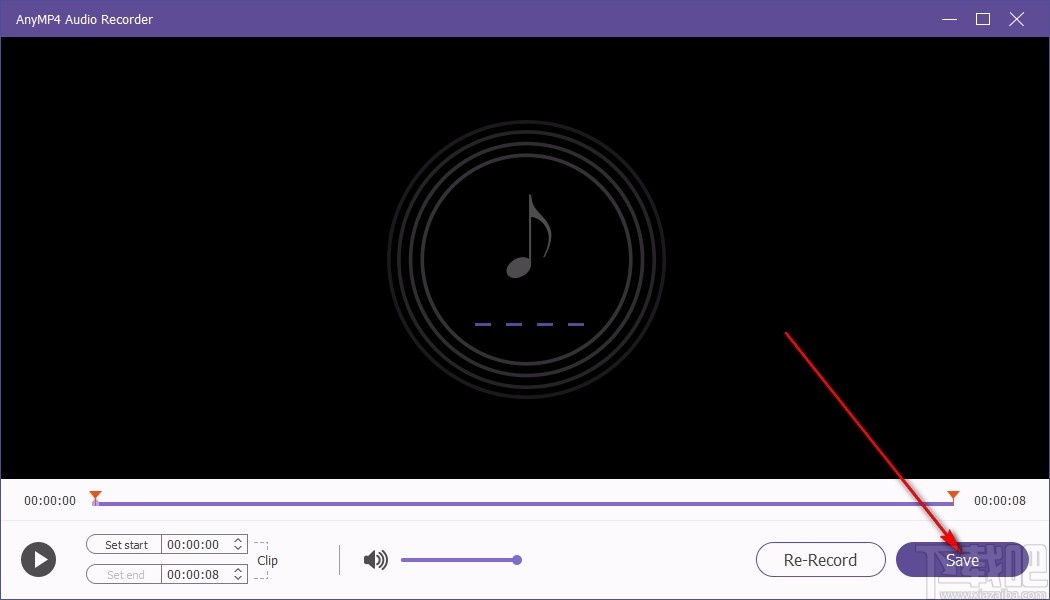Start a Re-Record session
The height and width of the screenshot is (600, 1050).
pos(820,560)
